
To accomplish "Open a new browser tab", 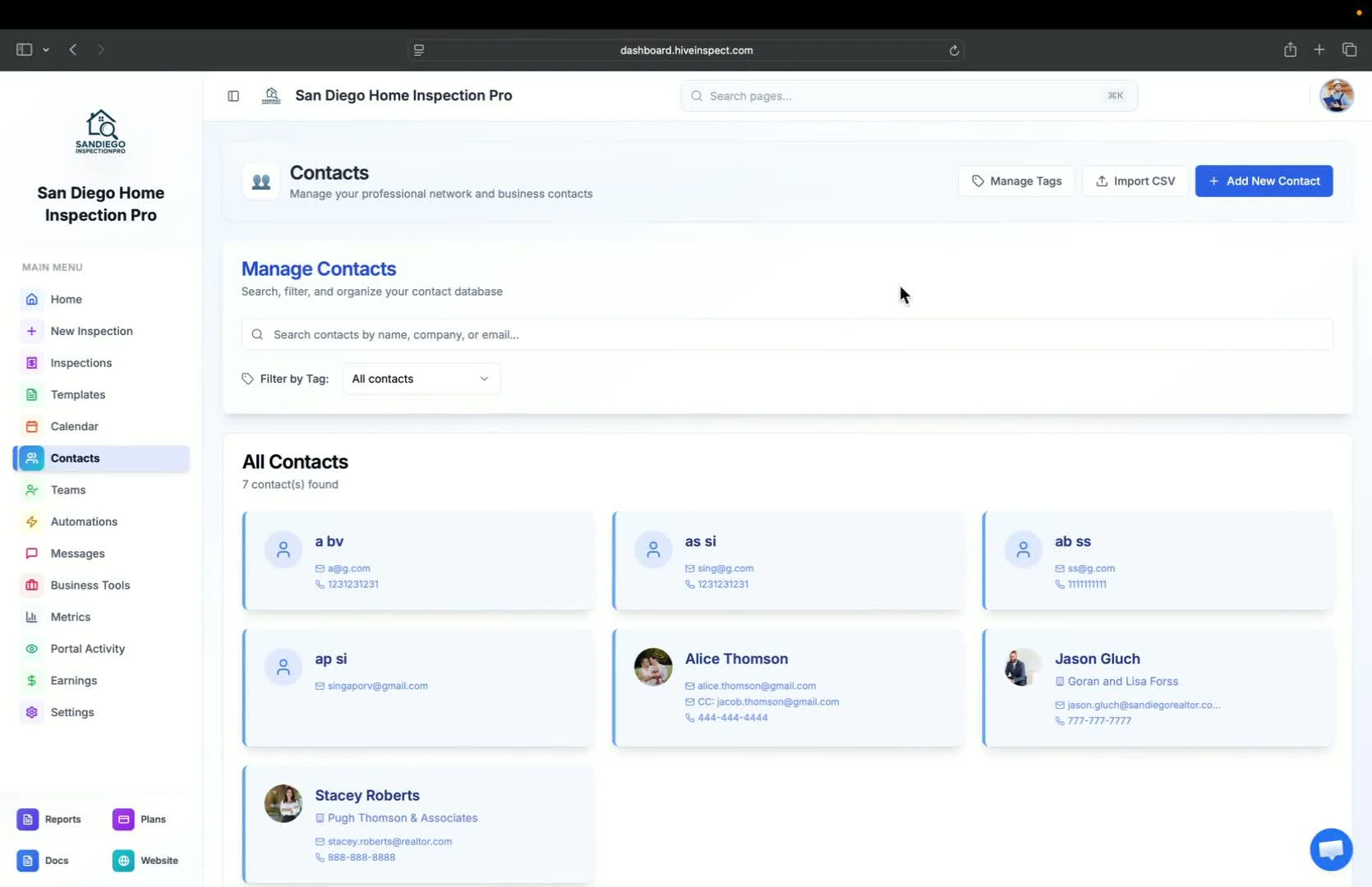I will (1319, 50).
